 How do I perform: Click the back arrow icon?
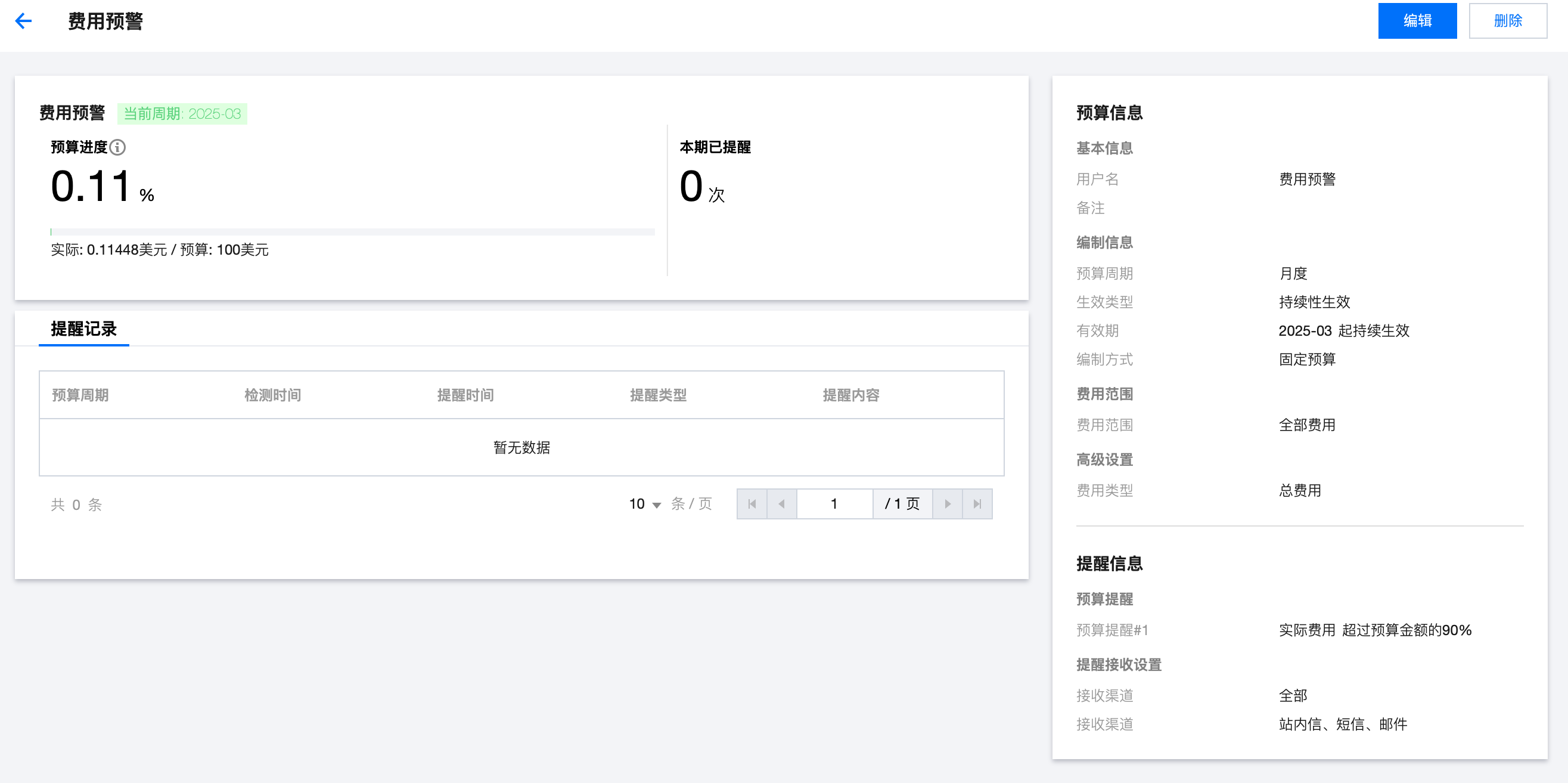tap(23, 21)
